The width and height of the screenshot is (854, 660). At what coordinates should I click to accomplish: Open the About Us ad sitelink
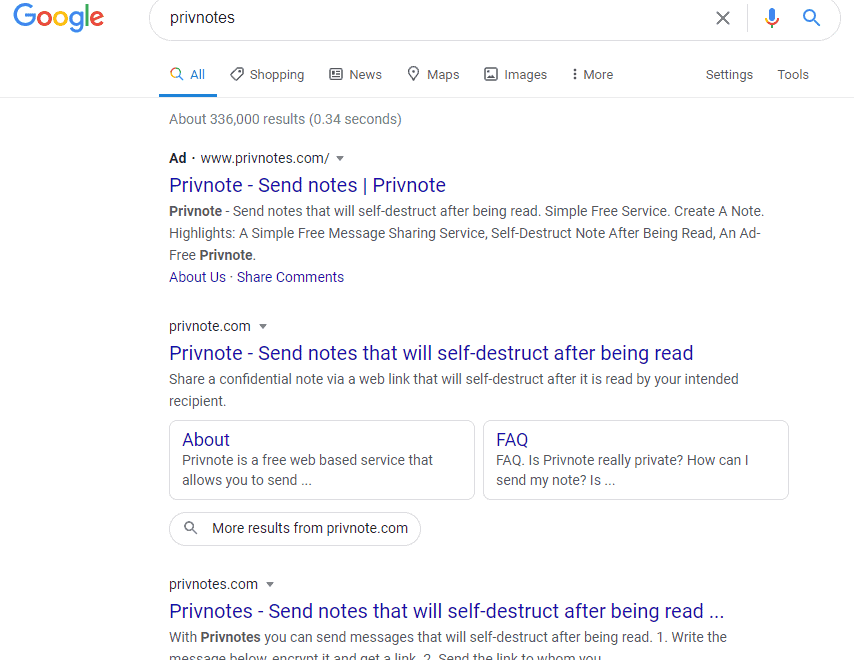click(197, 277)
